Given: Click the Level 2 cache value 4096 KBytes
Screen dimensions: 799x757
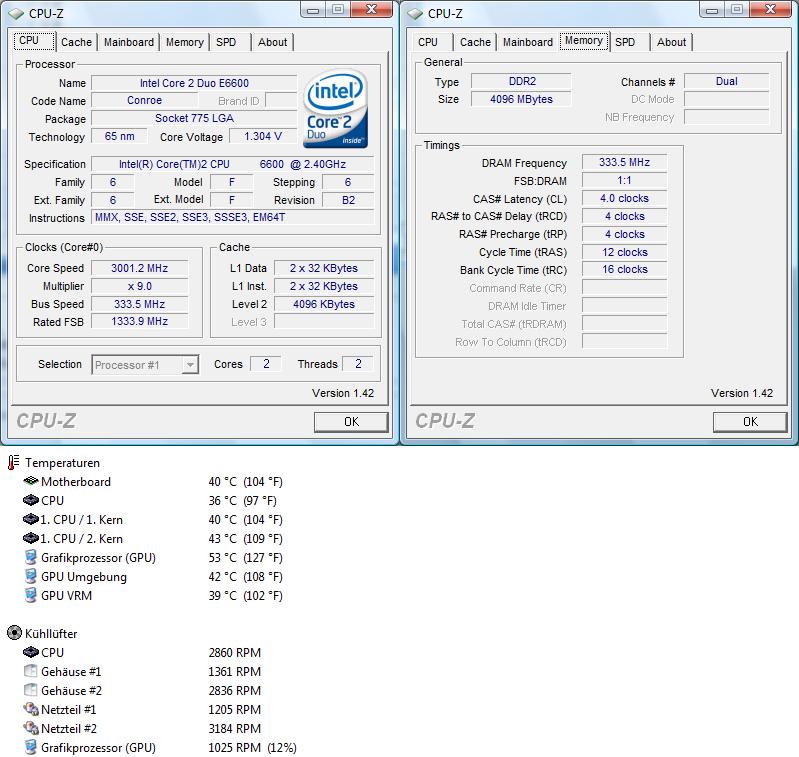Looking at the screenshot, I should (x=324, y=304).
